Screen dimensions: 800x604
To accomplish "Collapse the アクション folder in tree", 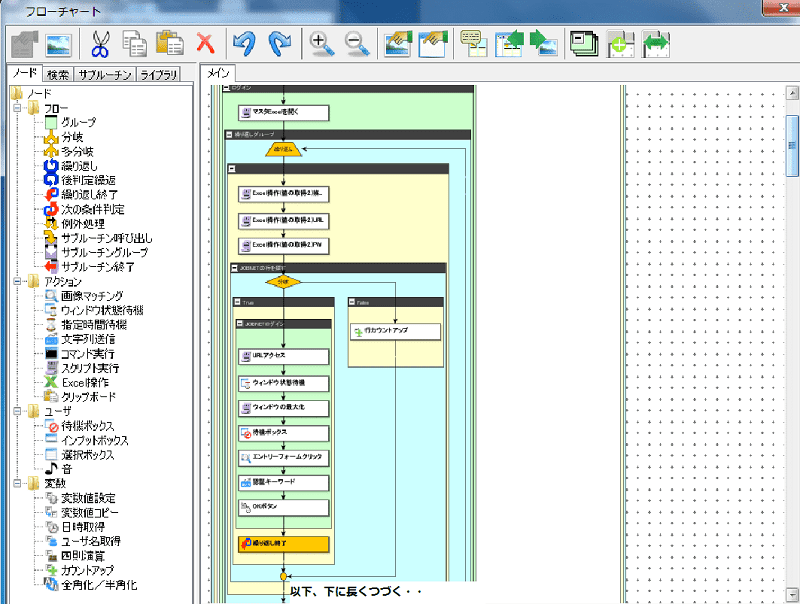I will tap(17, 281).
